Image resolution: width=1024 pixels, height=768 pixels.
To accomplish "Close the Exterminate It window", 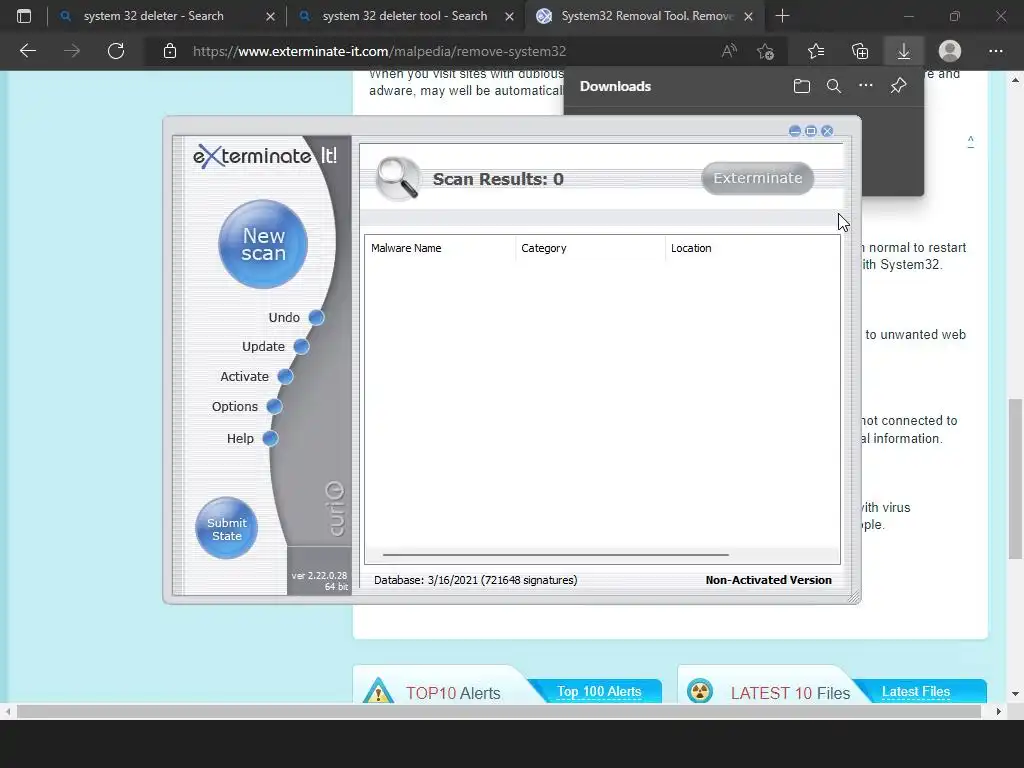I will pos(827,131).
